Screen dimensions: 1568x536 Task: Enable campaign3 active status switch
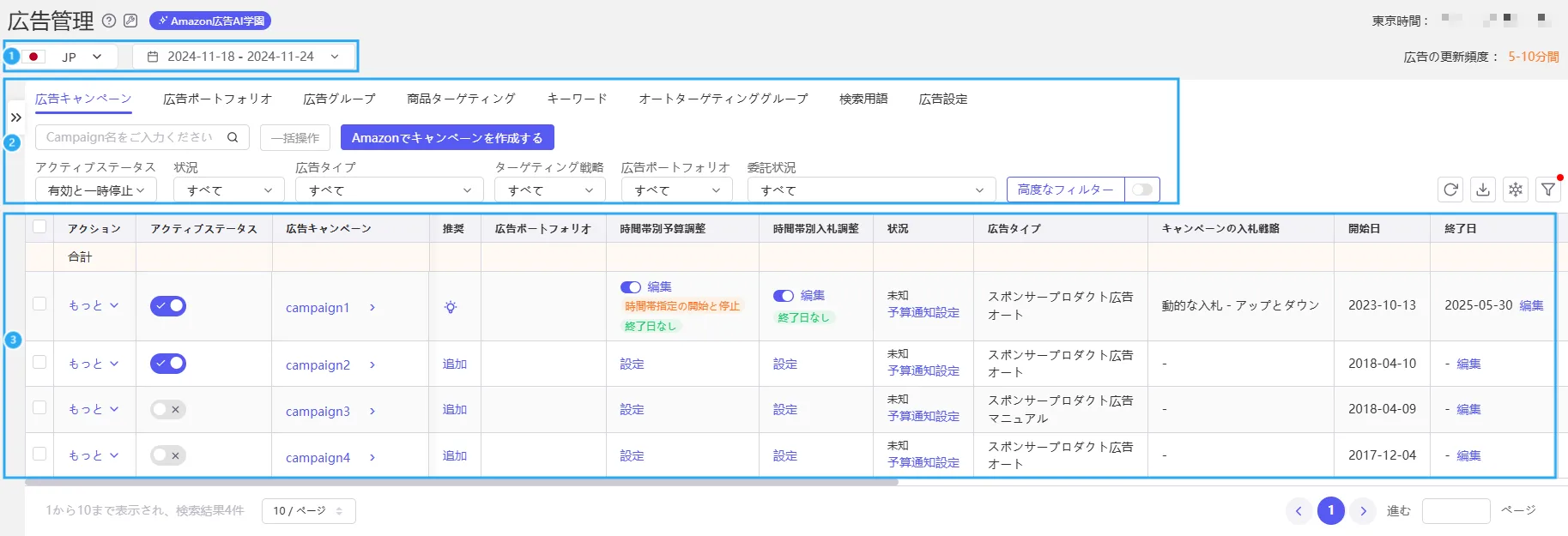(168, 409)
